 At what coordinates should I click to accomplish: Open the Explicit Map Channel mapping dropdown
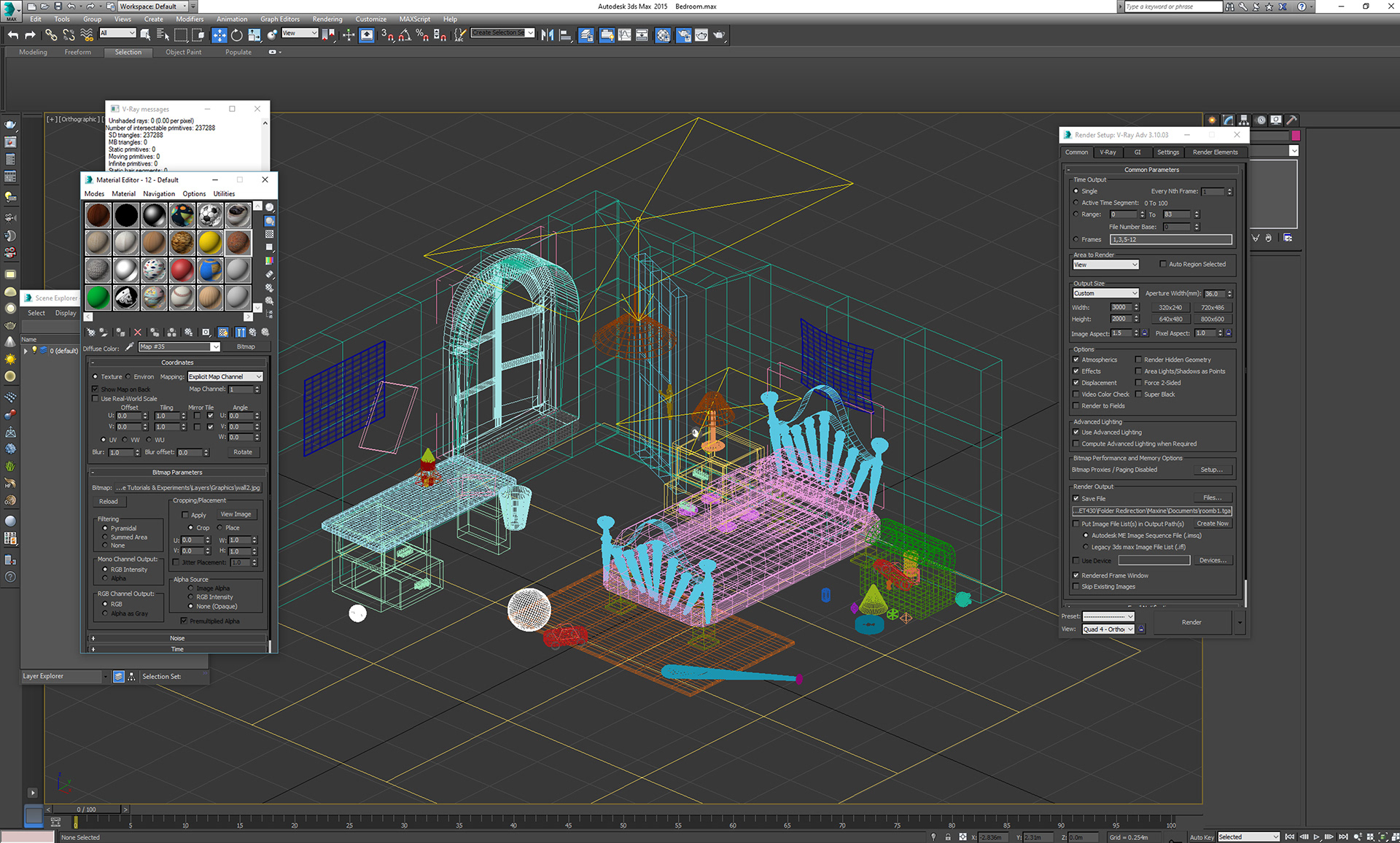(225, 376)
